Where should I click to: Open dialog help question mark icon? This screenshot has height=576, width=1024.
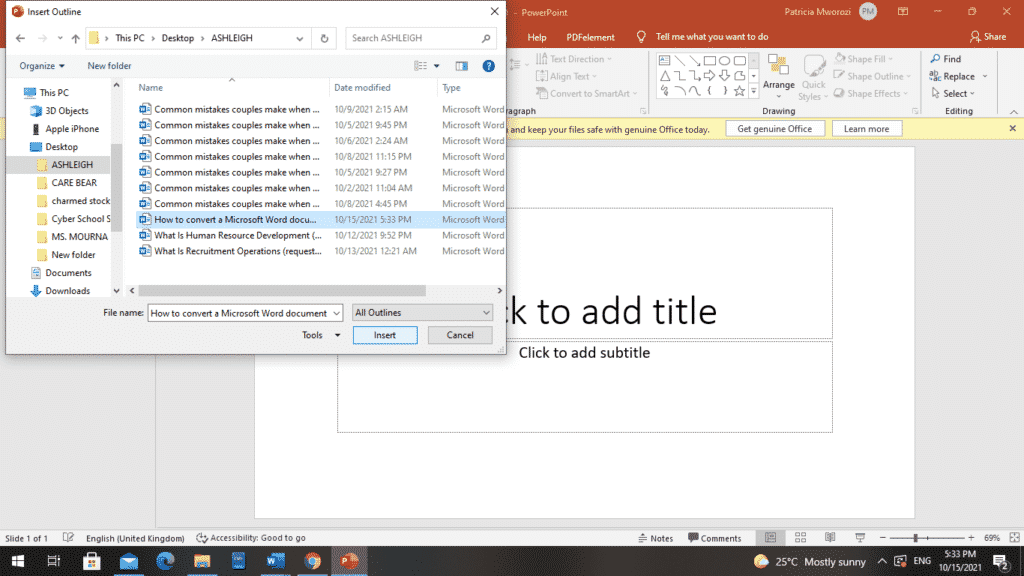488,66
